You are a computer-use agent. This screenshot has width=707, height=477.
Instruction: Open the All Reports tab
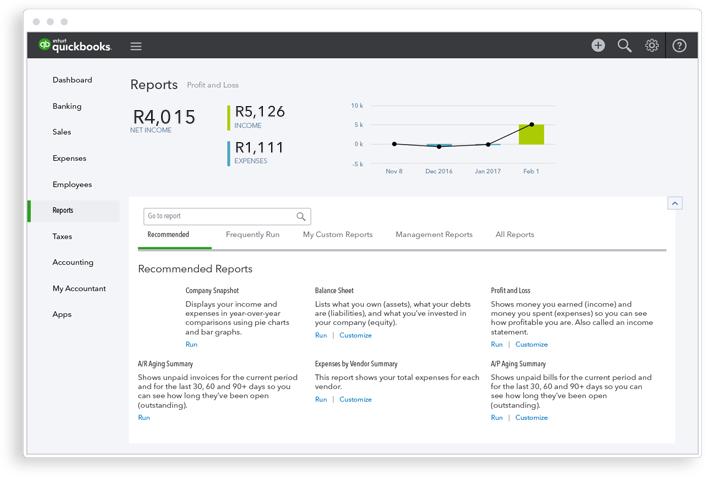click(514, 234)
